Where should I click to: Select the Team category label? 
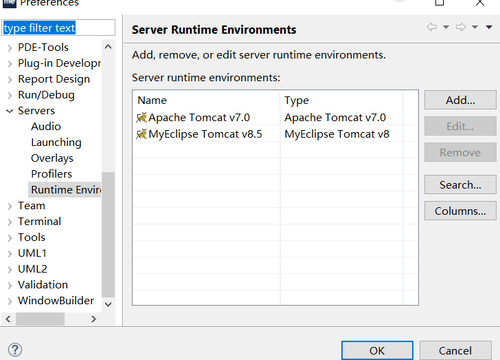coord(31,206)
